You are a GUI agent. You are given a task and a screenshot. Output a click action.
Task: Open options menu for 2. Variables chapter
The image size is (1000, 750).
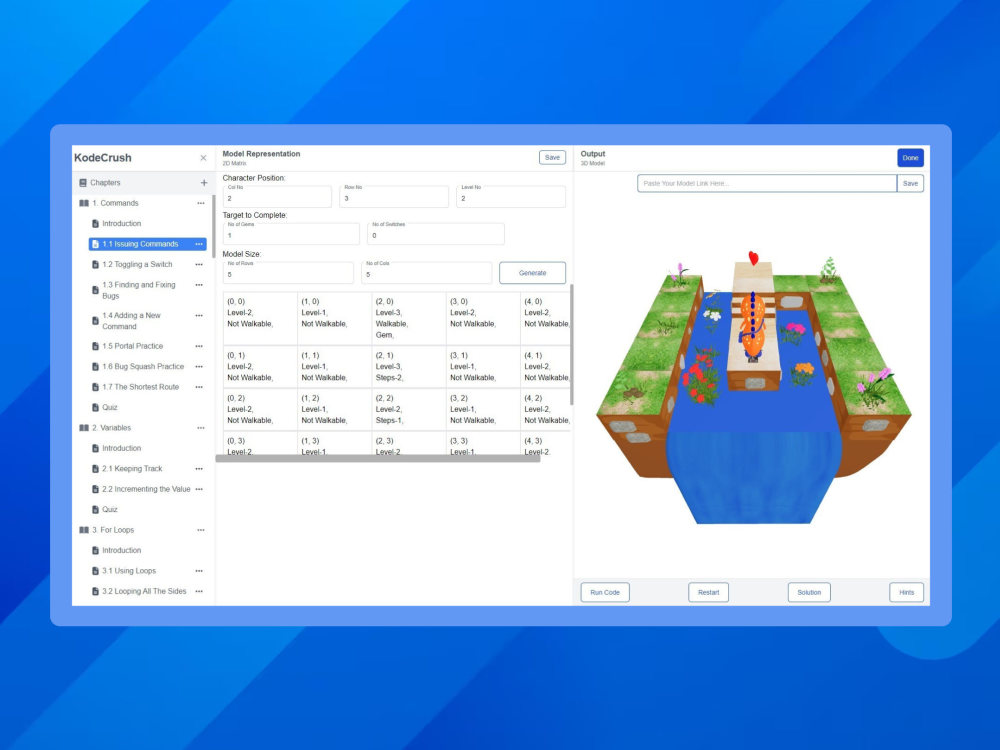[x=201, y=428]
